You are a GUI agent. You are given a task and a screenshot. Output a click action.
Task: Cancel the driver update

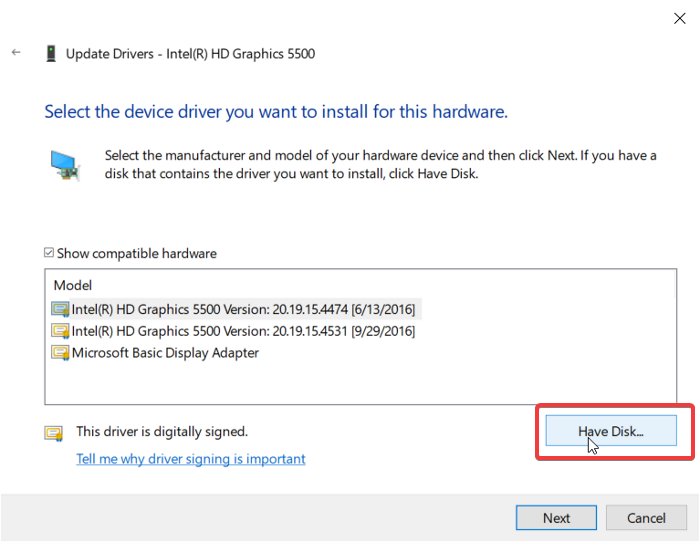(646, 518)
